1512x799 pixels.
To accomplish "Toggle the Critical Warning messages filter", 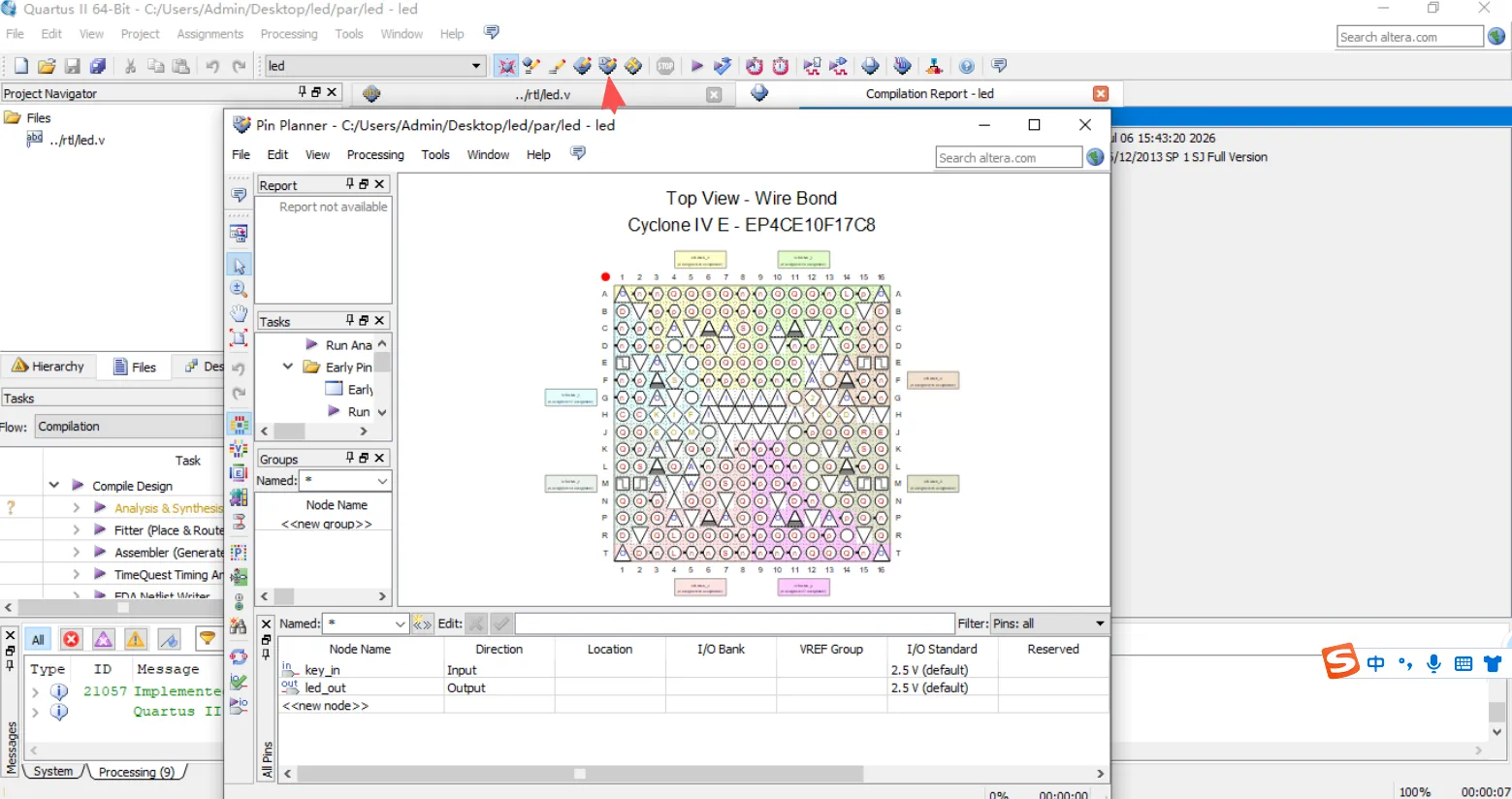I will coord(104,639).
